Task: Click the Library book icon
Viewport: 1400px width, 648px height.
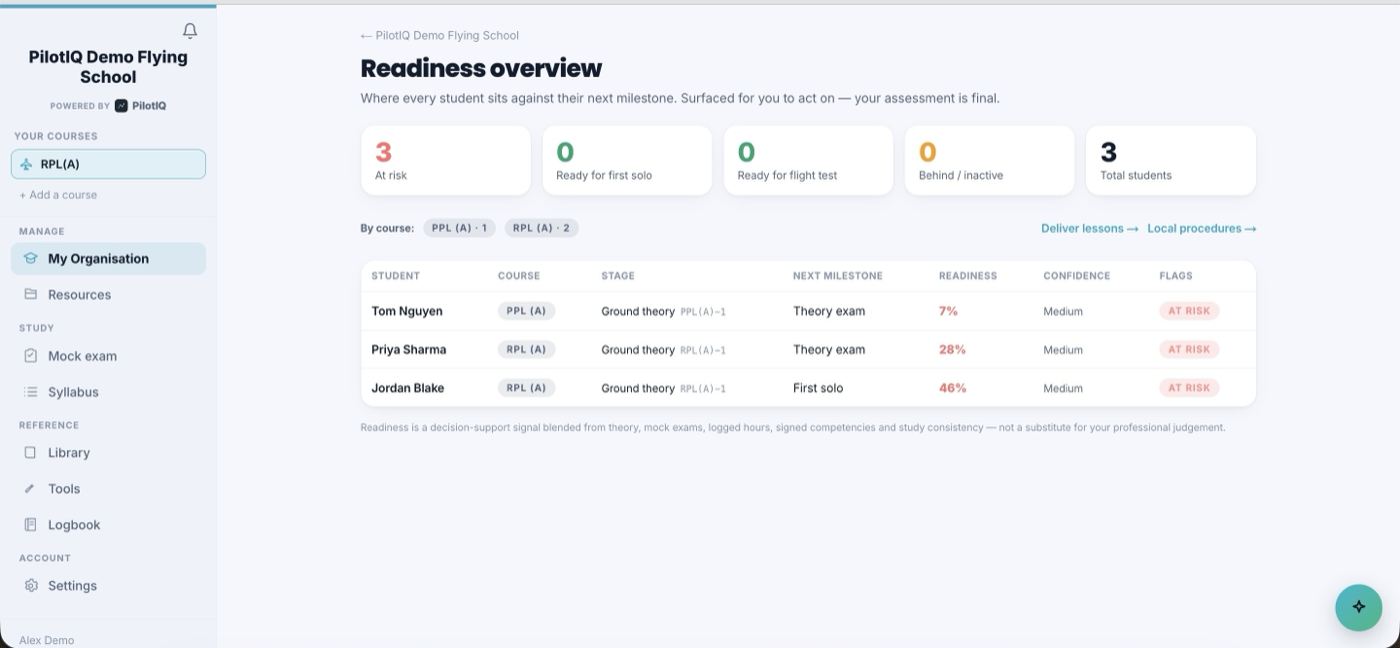Action: coord(31,453)
